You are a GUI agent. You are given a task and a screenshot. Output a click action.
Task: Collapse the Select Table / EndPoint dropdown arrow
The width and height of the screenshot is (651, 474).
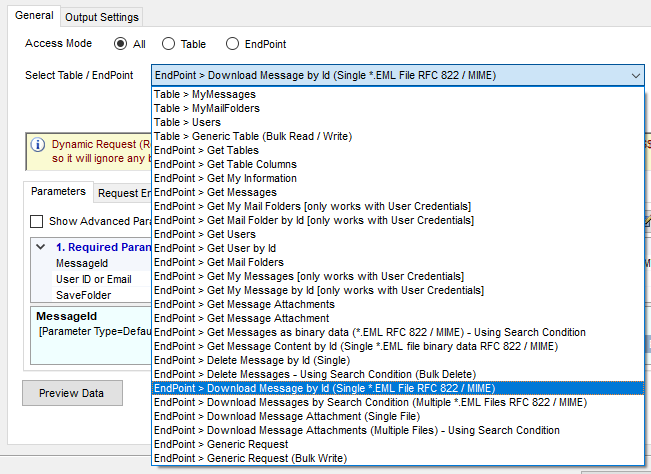637,75
